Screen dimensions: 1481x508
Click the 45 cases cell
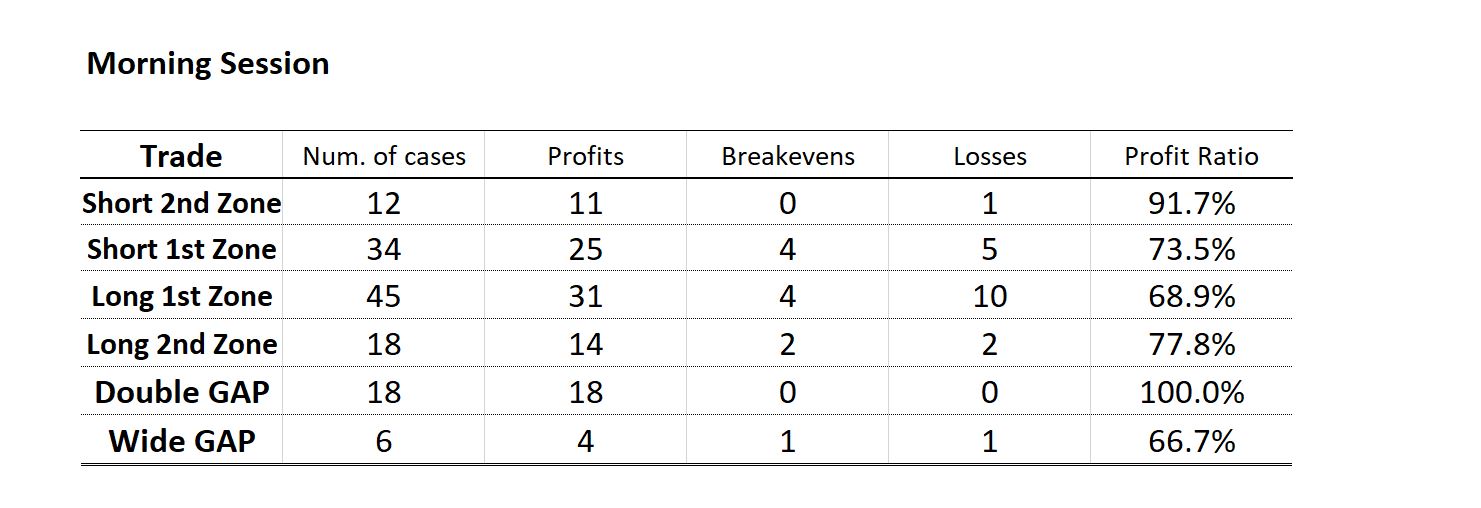384,297
